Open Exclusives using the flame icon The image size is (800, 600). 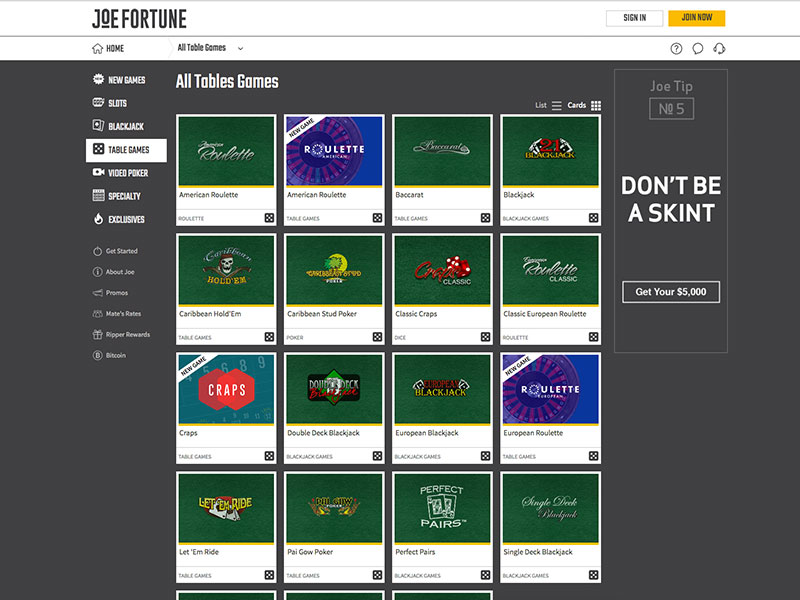coord(96,218)
